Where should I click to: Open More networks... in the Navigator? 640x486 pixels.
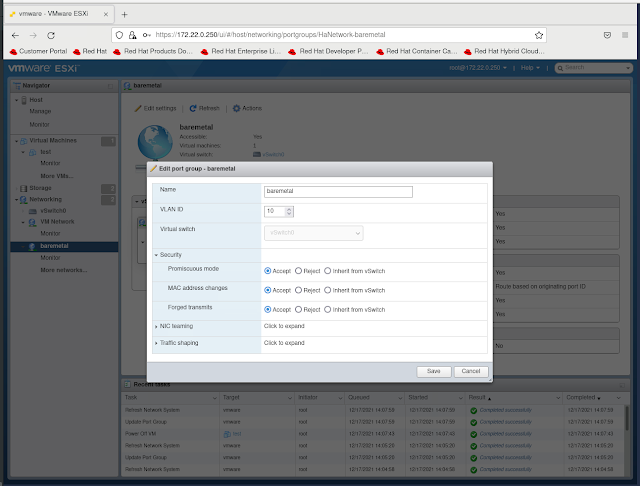64,270
